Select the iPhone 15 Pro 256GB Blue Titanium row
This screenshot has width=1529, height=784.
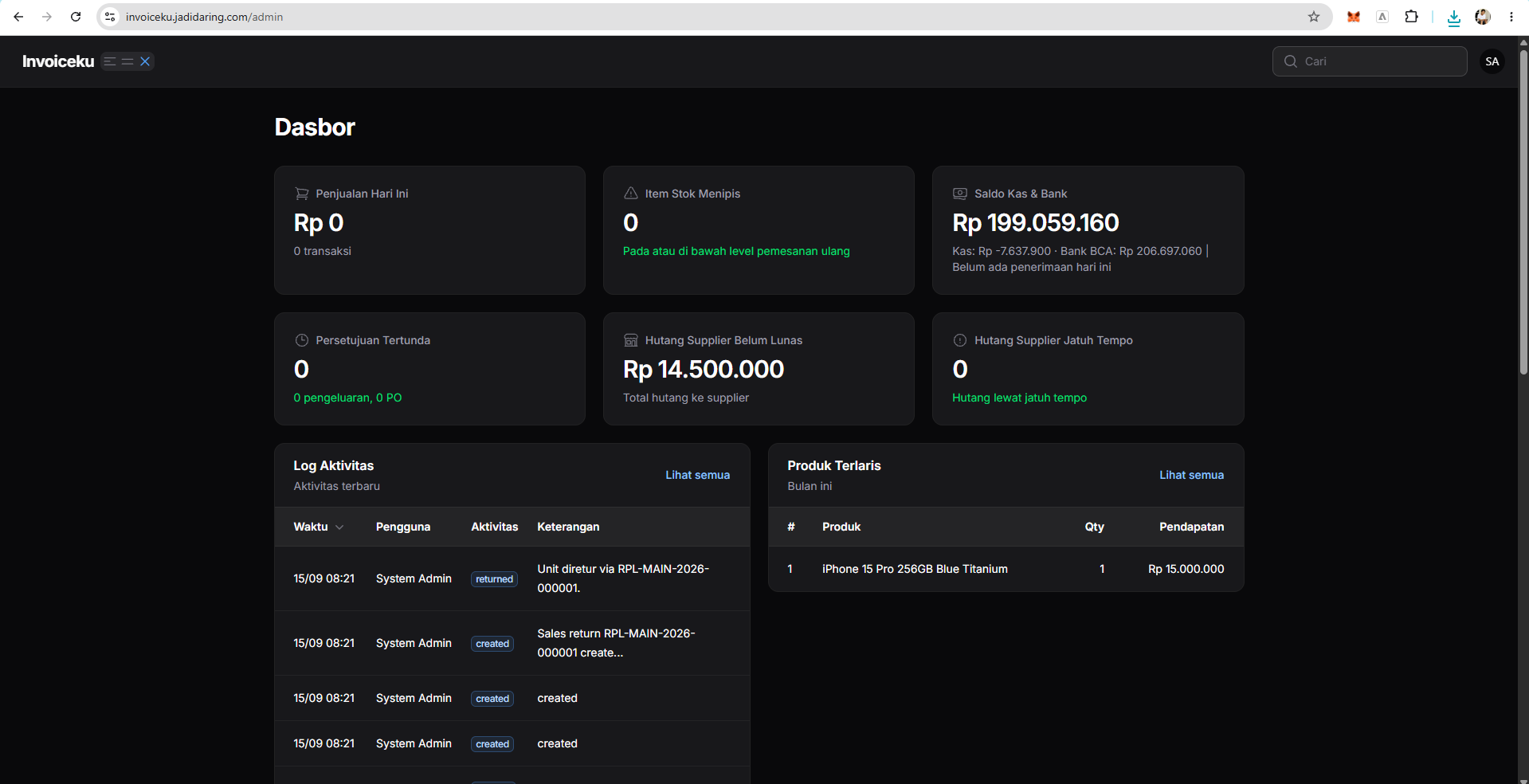tap(1006, 569)
